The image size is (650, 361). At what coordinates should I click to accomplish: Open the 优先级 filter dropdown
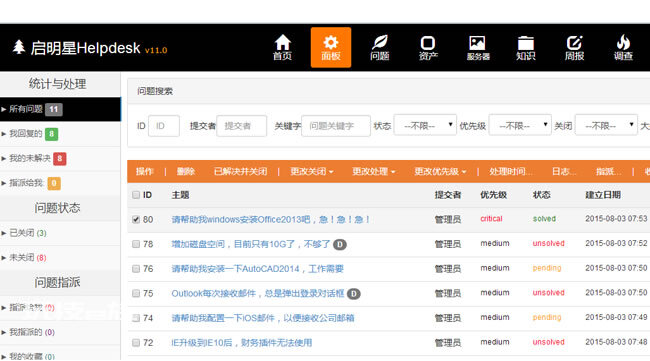[520, 125]
